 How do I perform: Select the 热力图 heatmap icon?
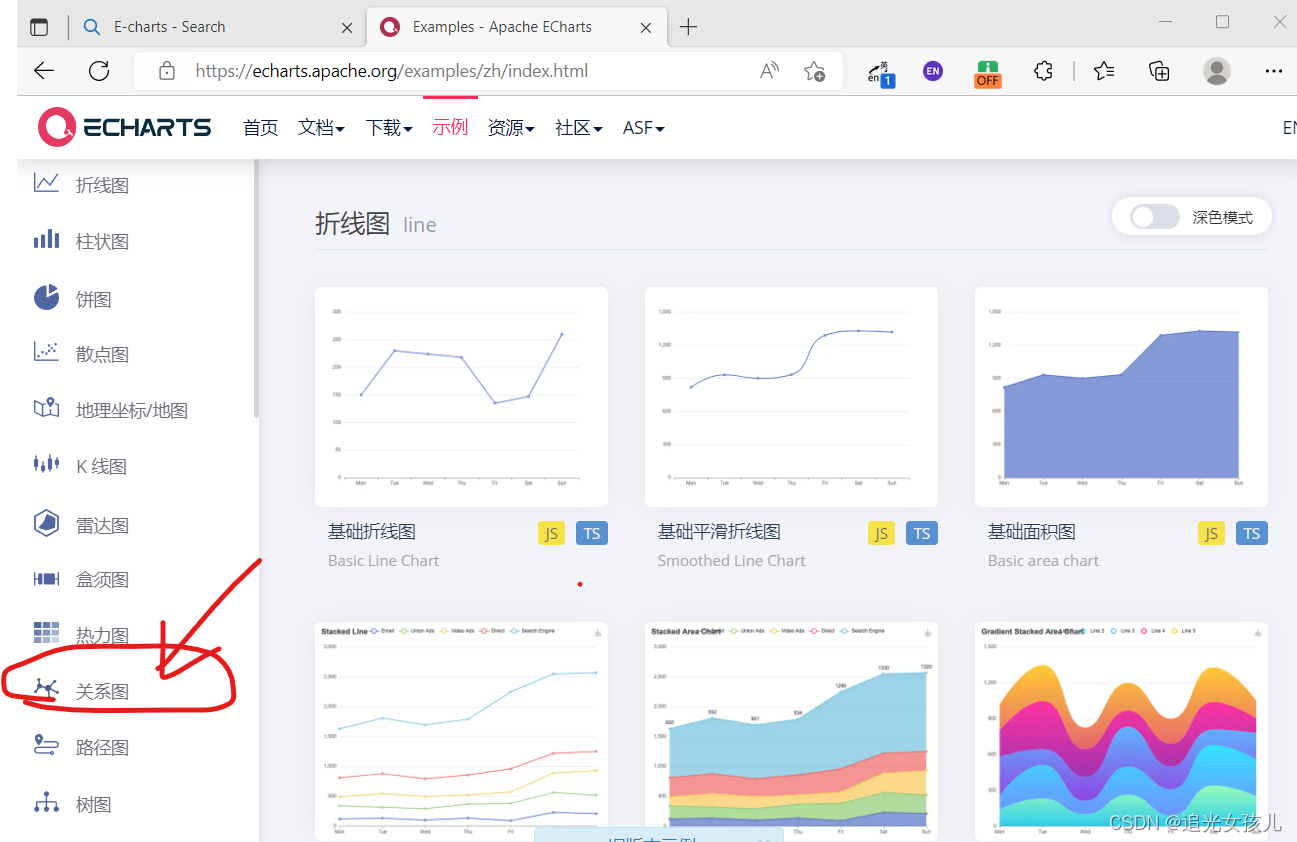click(x=46, y=633)
